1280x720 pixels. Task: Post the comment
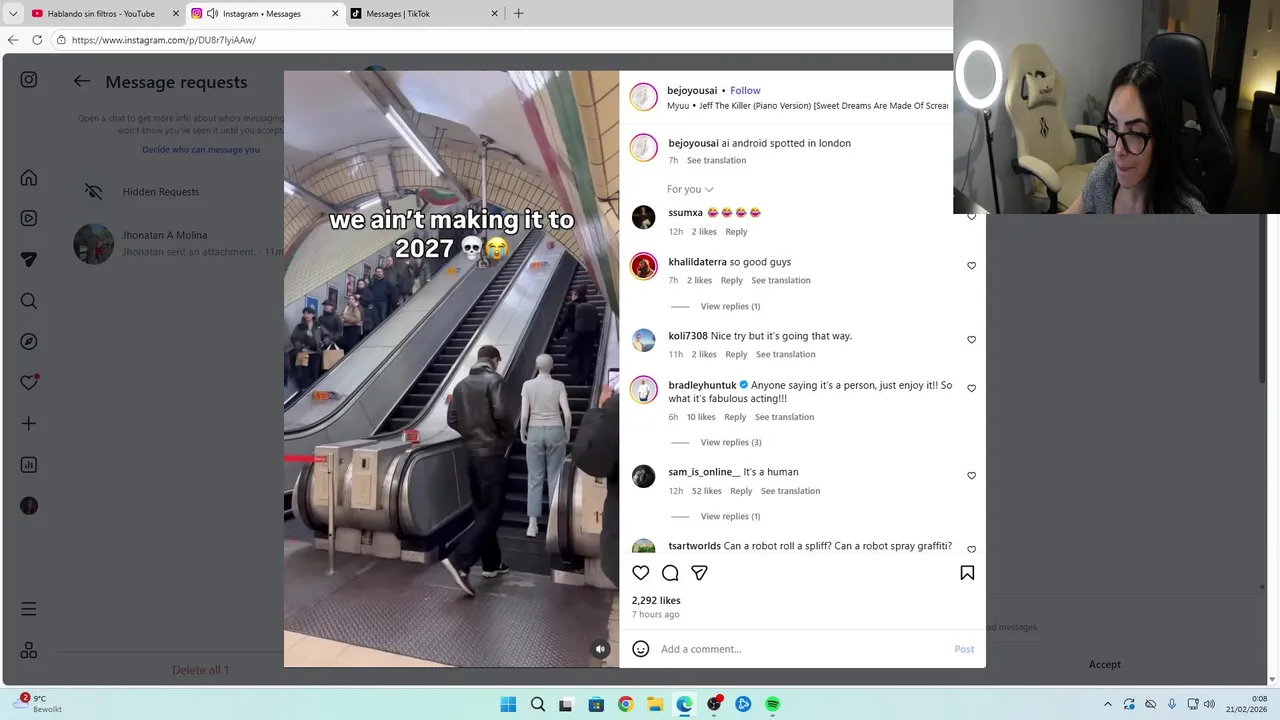click(x=964, y=649)
